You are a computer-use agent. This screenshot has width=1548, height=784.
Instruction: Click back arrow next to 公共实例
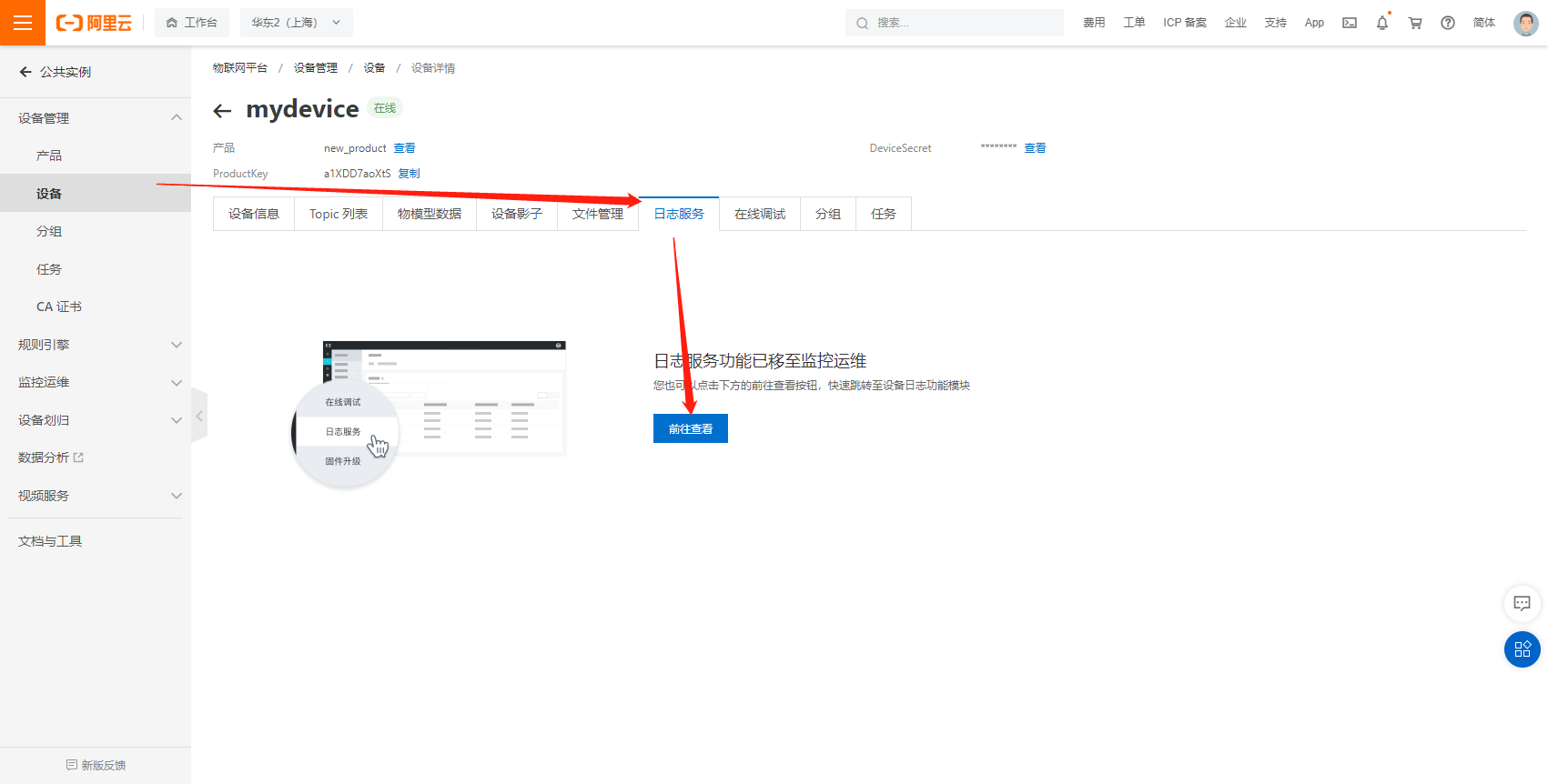[25, 72]
